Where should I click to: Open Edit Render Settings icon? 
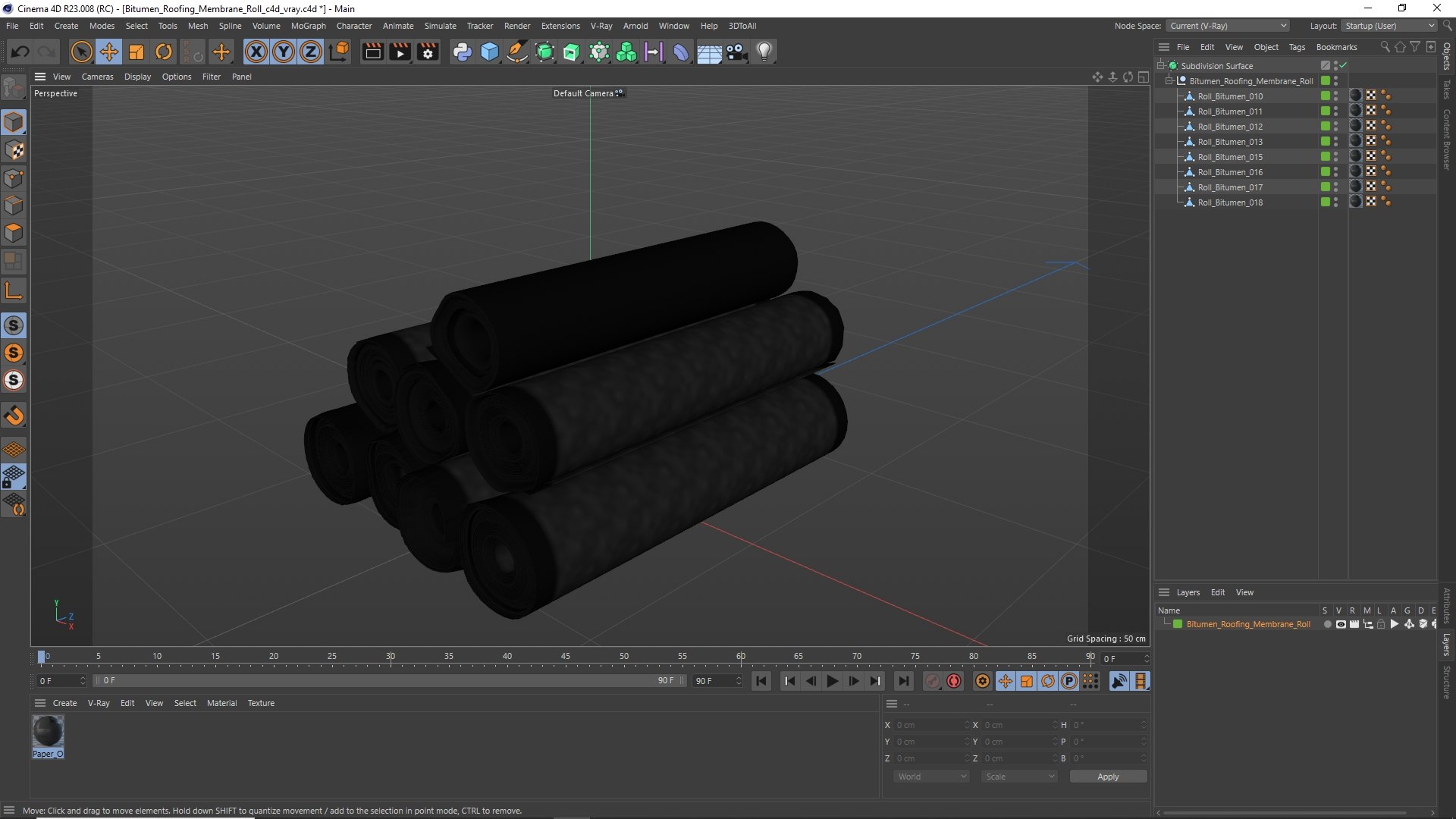tap(428, 52)
